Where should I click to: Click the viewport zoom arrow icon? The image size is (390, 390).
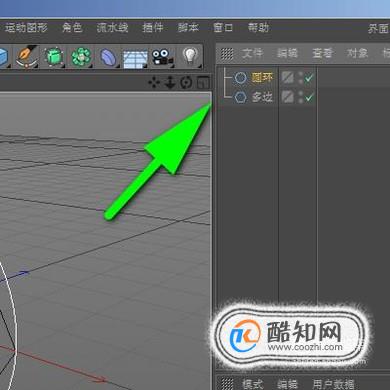pyautogui.click(x=170, y=82)
